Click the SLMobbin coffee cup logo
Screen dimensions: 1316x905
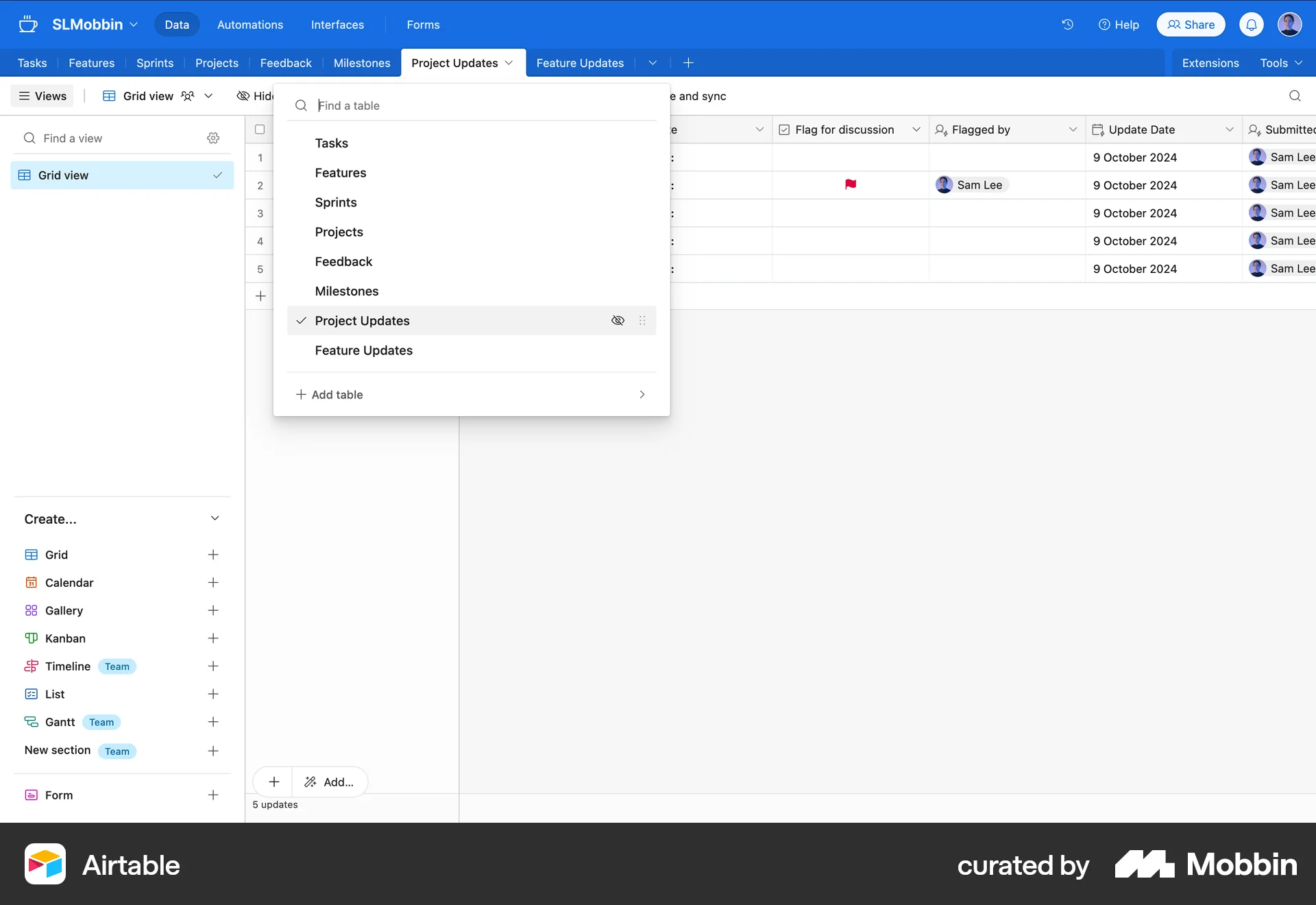point(28,24)
